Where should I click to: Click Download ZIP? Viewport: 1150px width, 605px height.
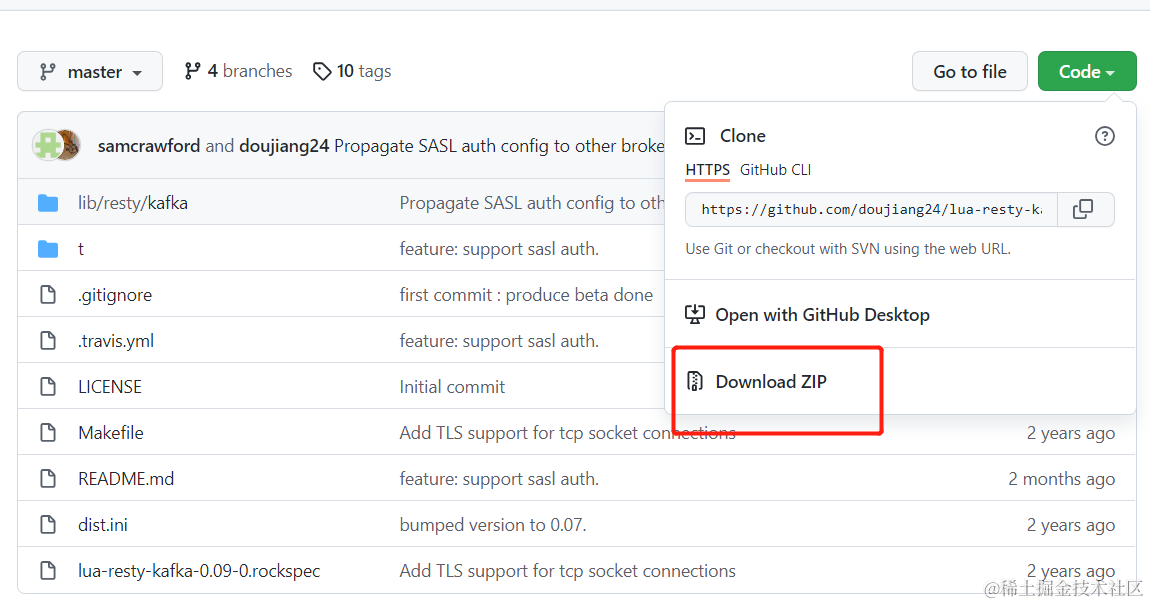point(771,381)
